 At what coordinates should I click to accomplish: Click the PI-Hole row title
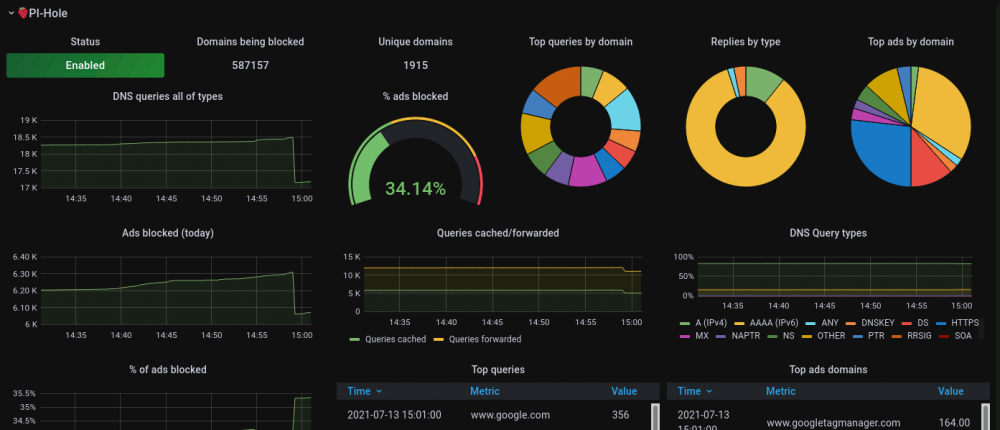click(x=48, y=13)
